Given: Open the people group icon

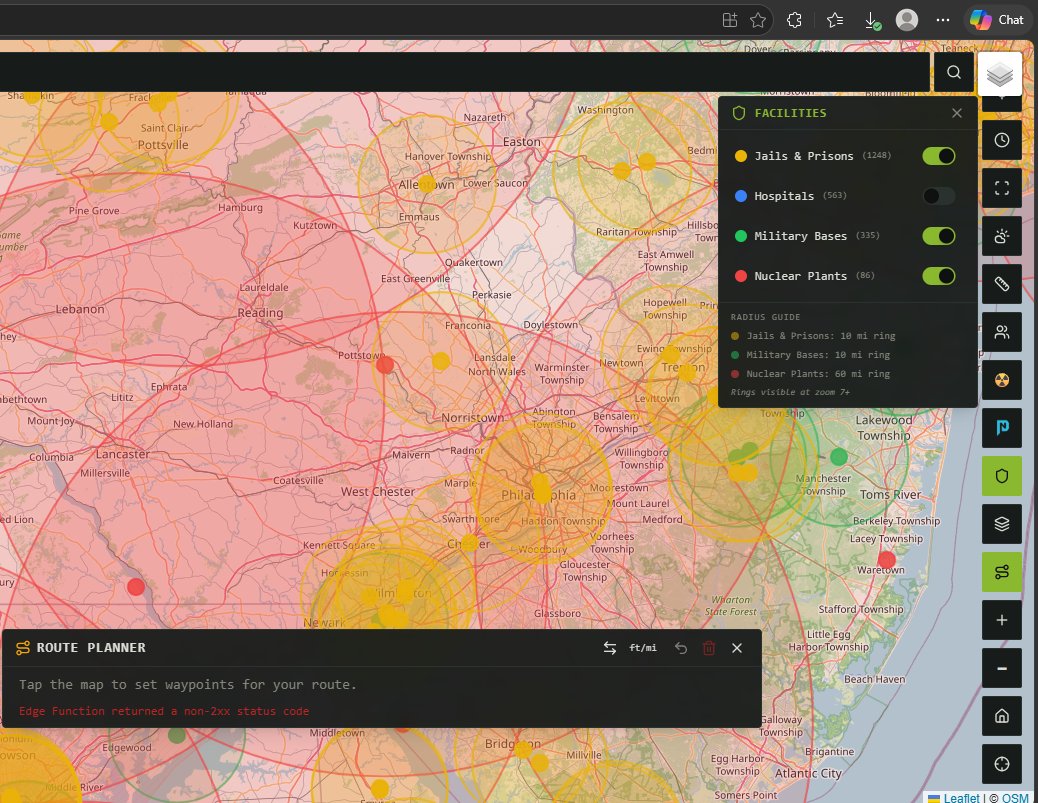Looking at the screenshot, I should click(x=1002, y=332).
